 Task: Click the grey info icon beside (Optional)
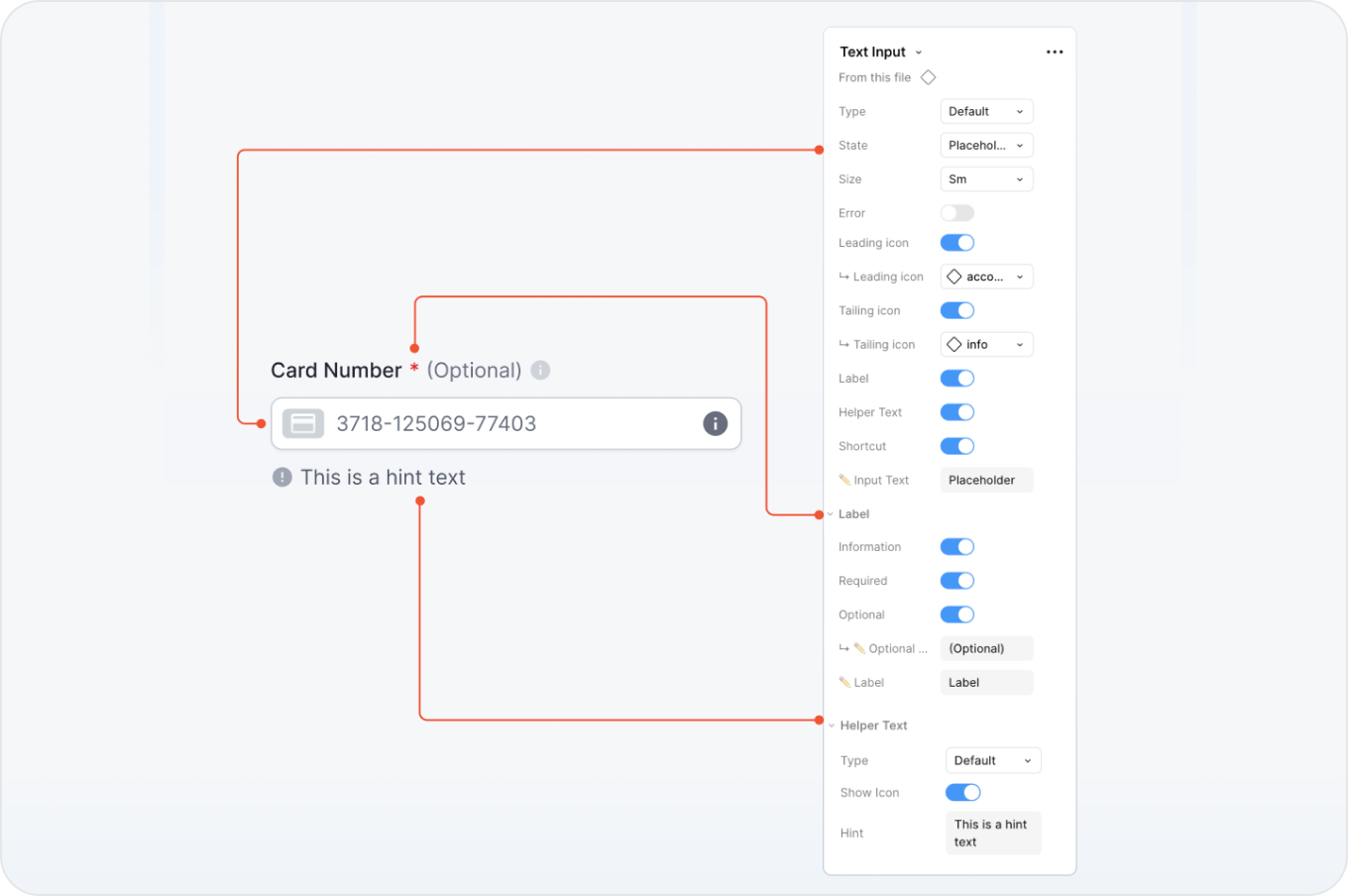(x=540, y=370)
